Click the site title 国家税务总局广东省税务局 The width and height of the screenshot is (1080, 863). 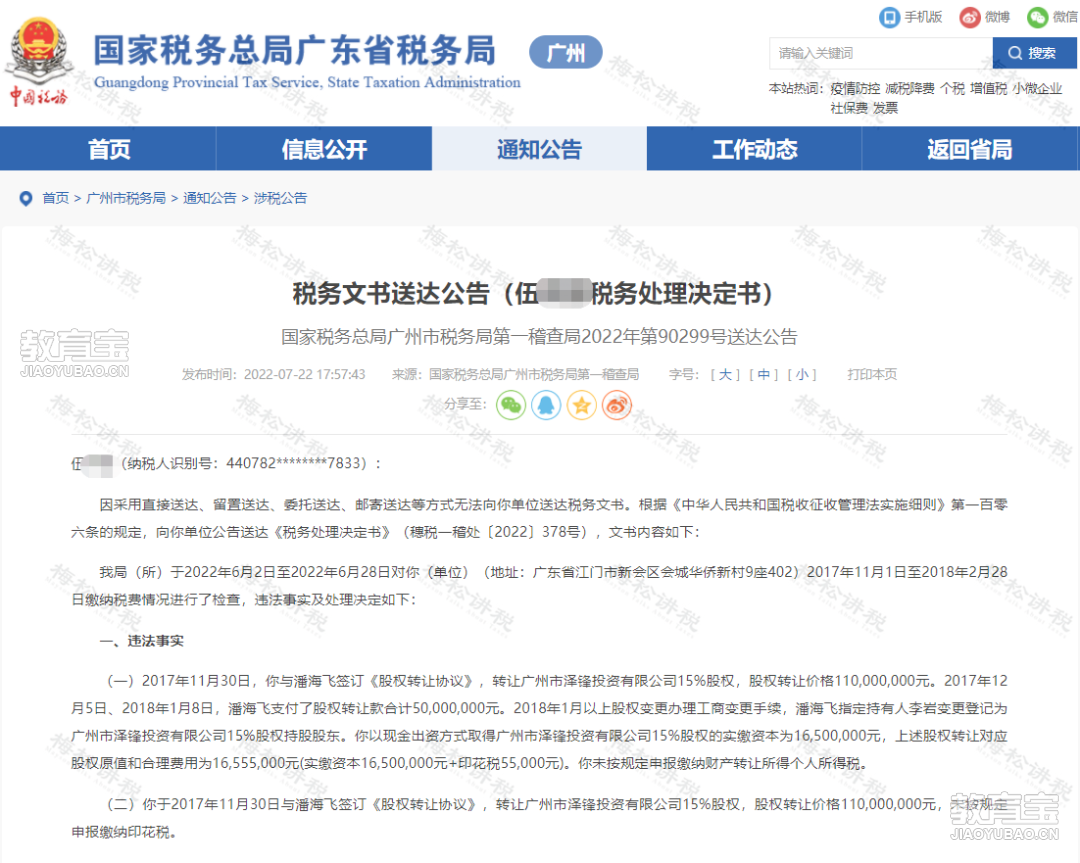click(x=294, y=50)
